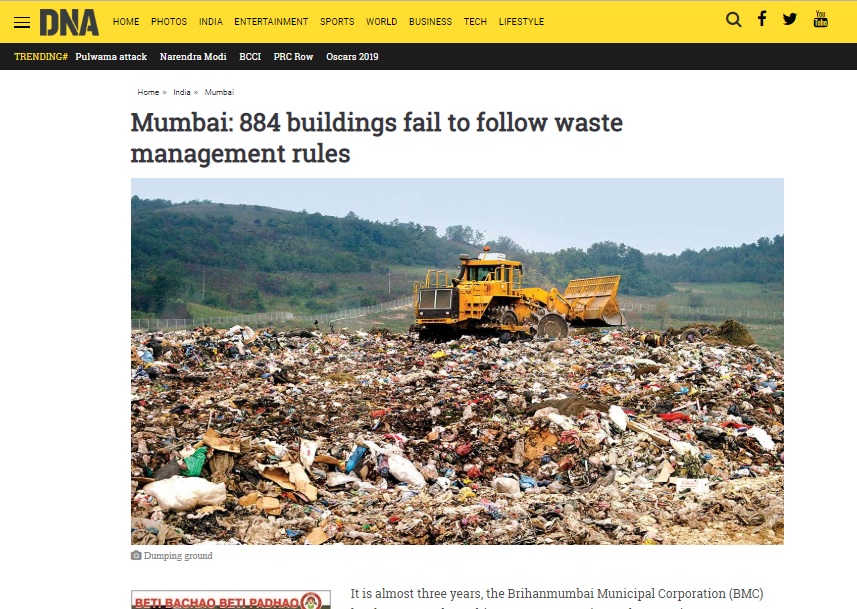The width and height of the screenshot is (857, 609).
Task: Select India in the navigation bar
Action: point(210,21)
